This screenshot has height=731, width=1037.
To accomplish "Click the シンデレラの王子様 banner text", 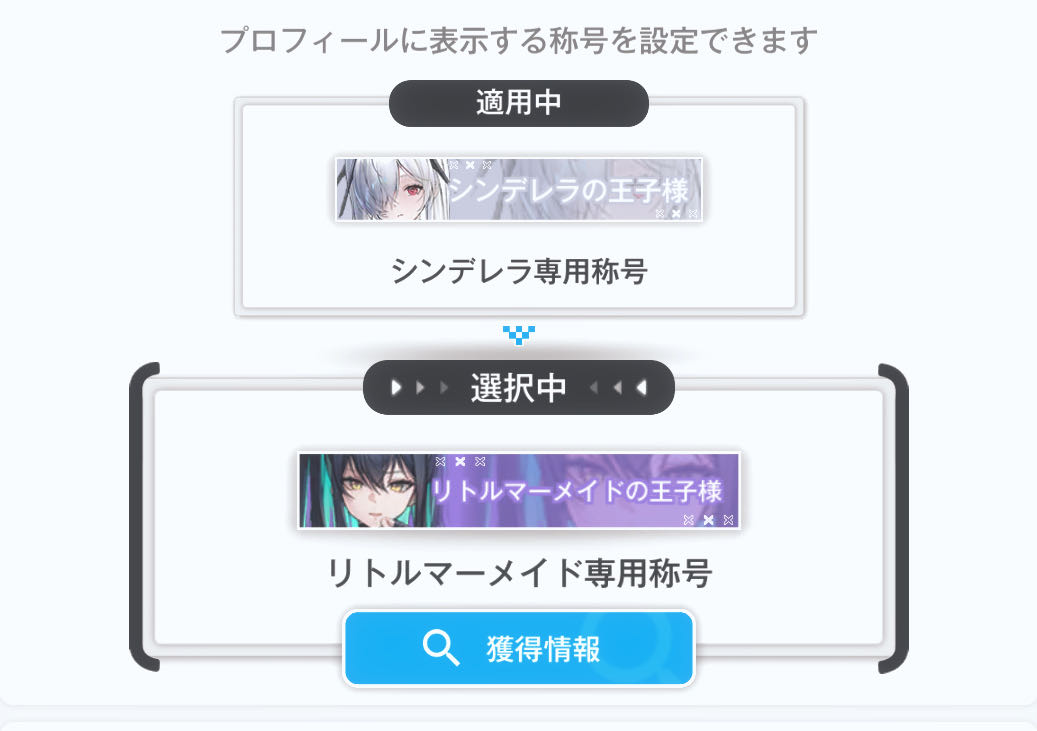I will [x=569, y=191].
